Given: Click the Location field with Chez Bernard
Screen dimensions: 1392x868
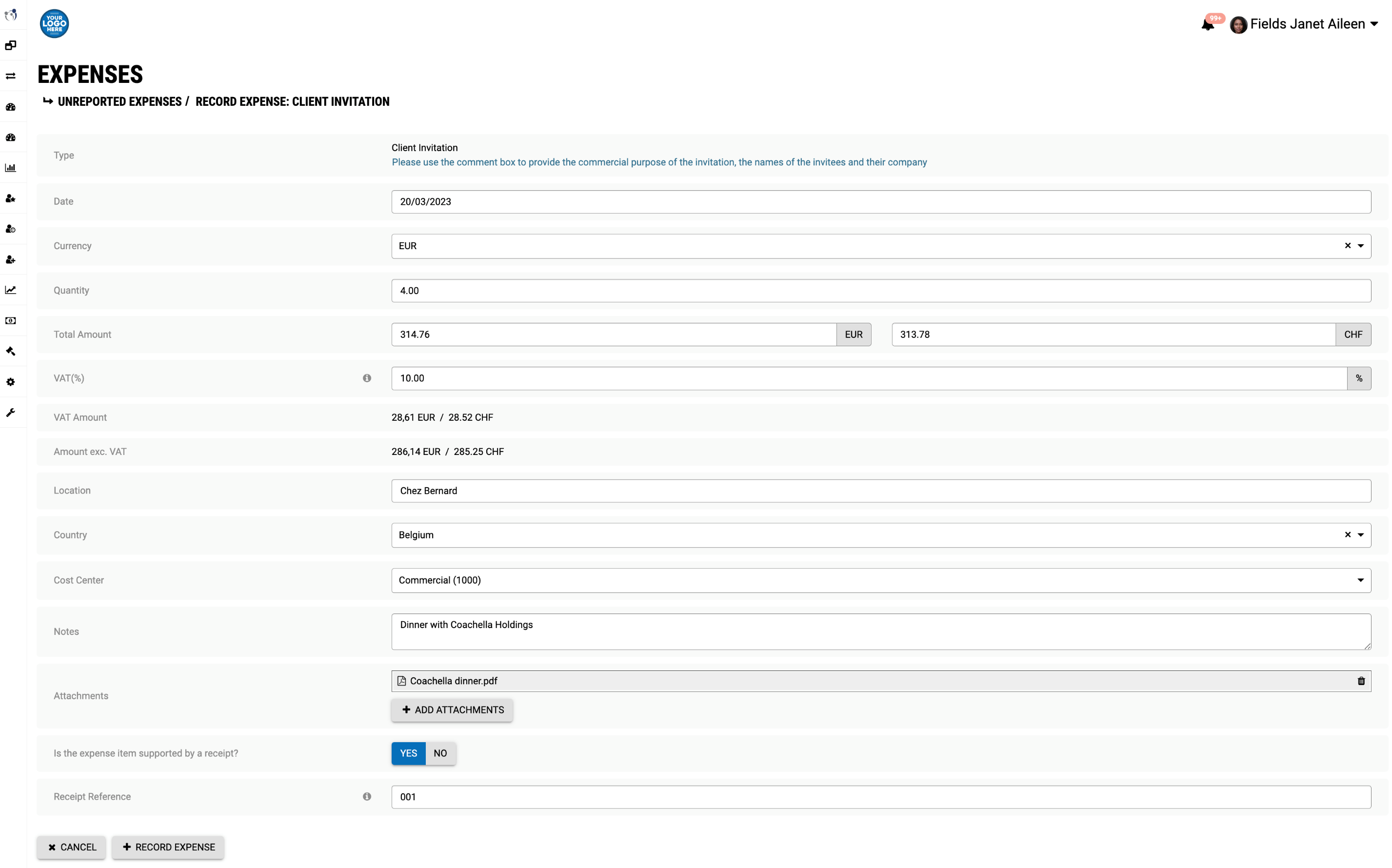Looking at the screenshot, I should 881,491.
